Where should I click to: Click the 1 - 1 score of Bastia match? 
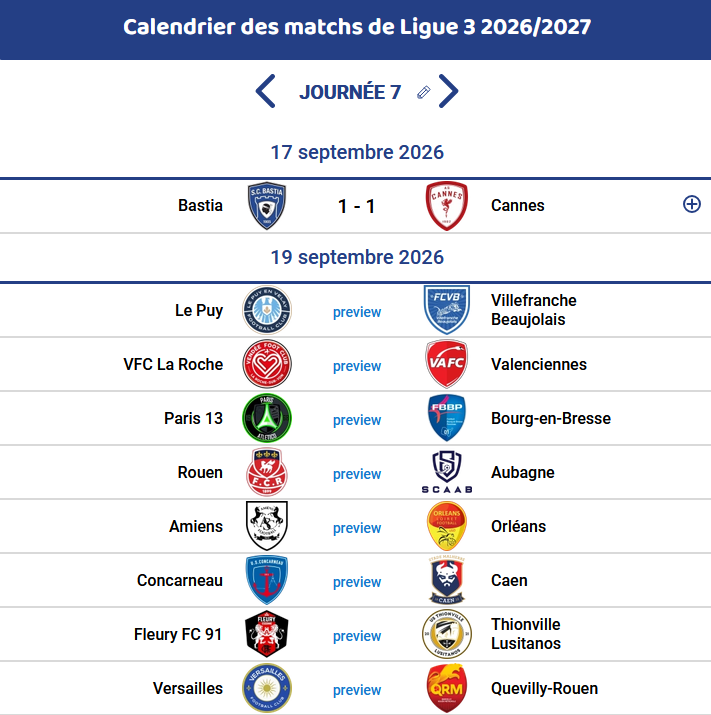pyautogui.click(x=356, y=207)
